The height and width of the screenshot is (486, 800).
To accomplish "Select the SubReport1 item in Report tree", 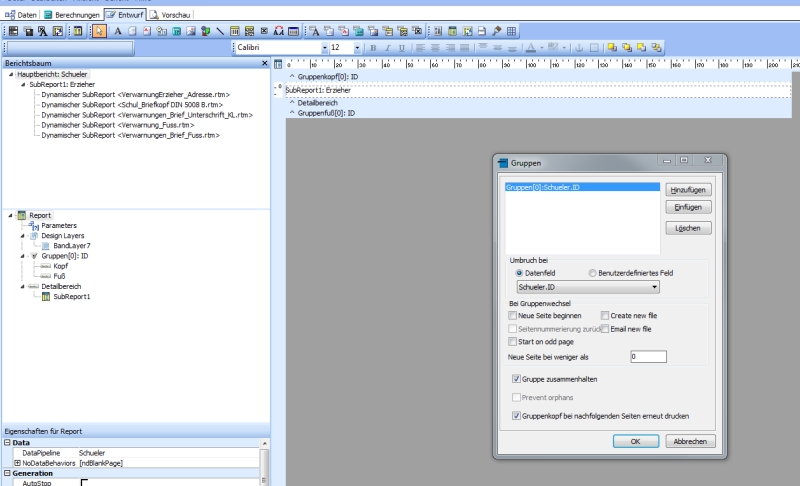I will click(x=72, y=296).
